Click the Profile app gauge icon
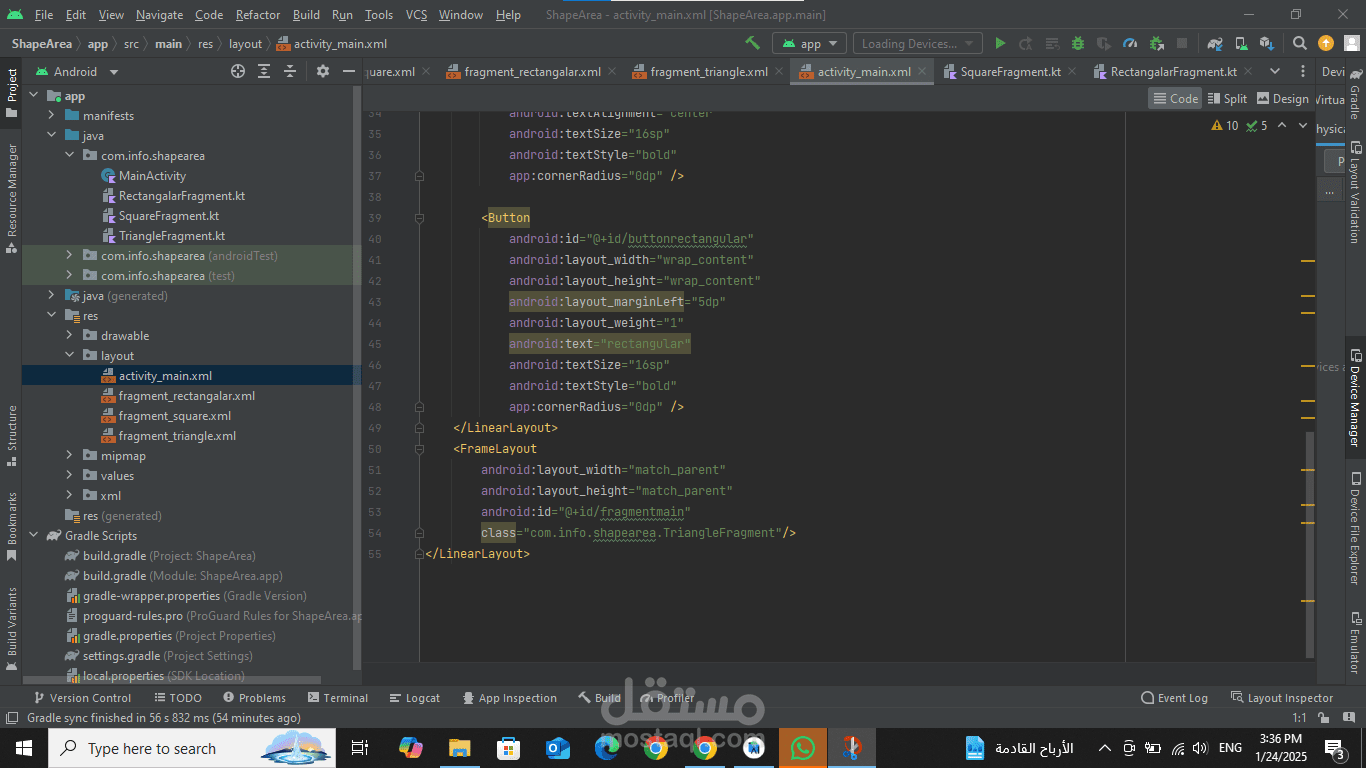1366x768 pixels. pos(1130,43)
